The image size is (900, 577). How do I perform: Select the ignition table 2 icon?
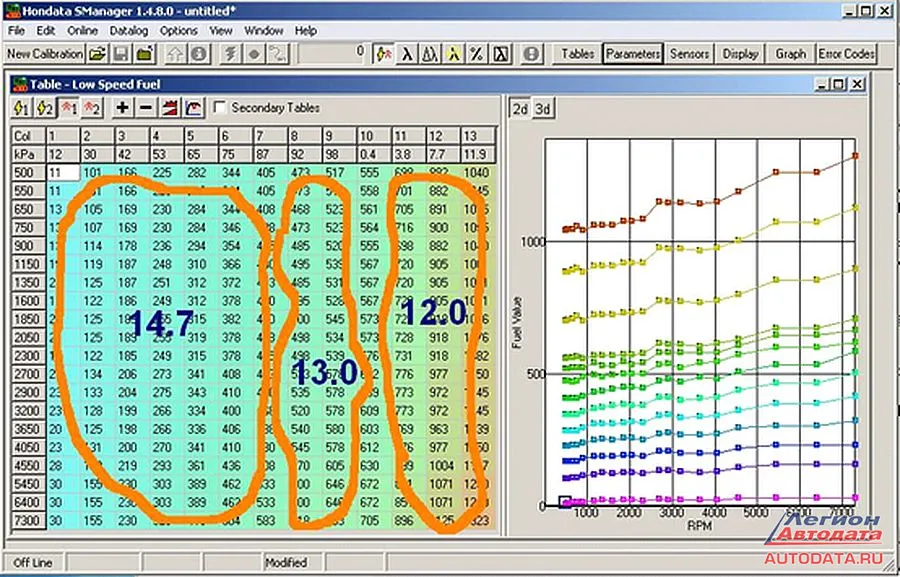pyautogui.click(x=45, y=107)
